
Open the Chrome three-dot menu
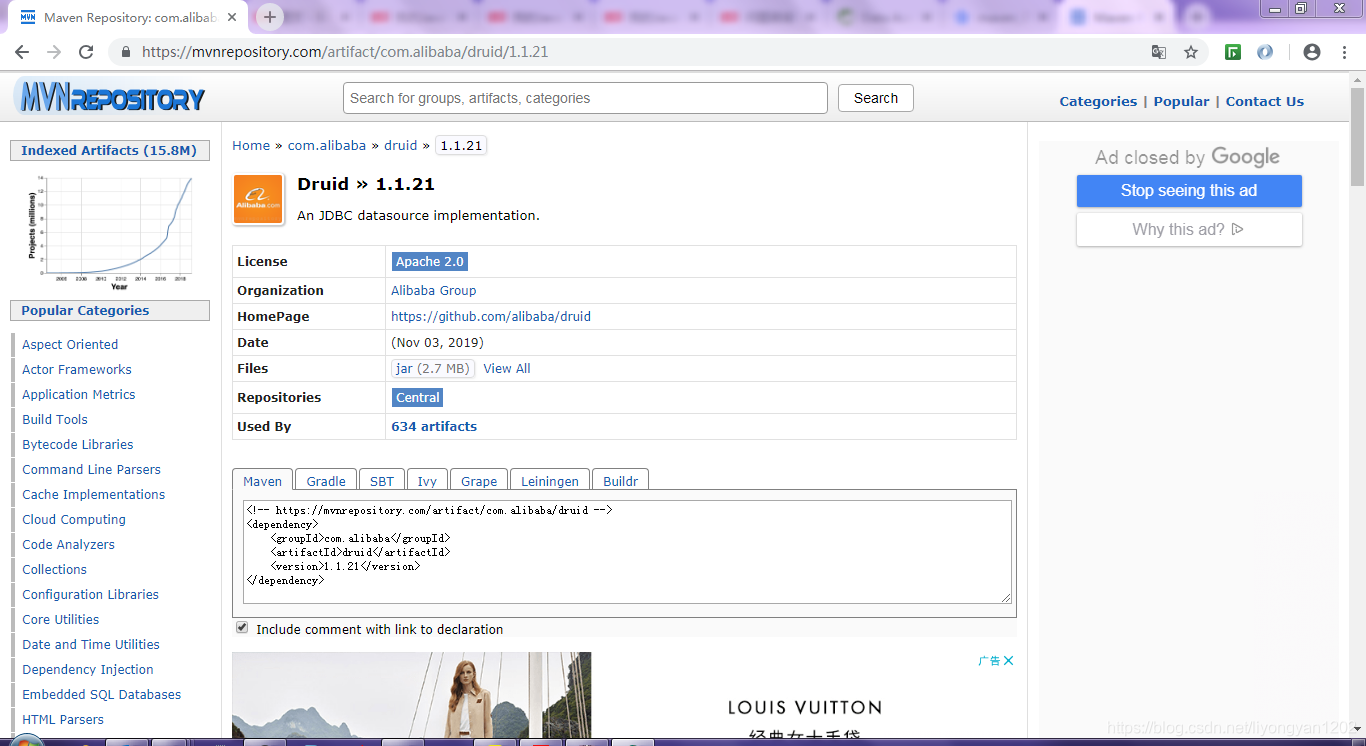[x=1345, y=52]
